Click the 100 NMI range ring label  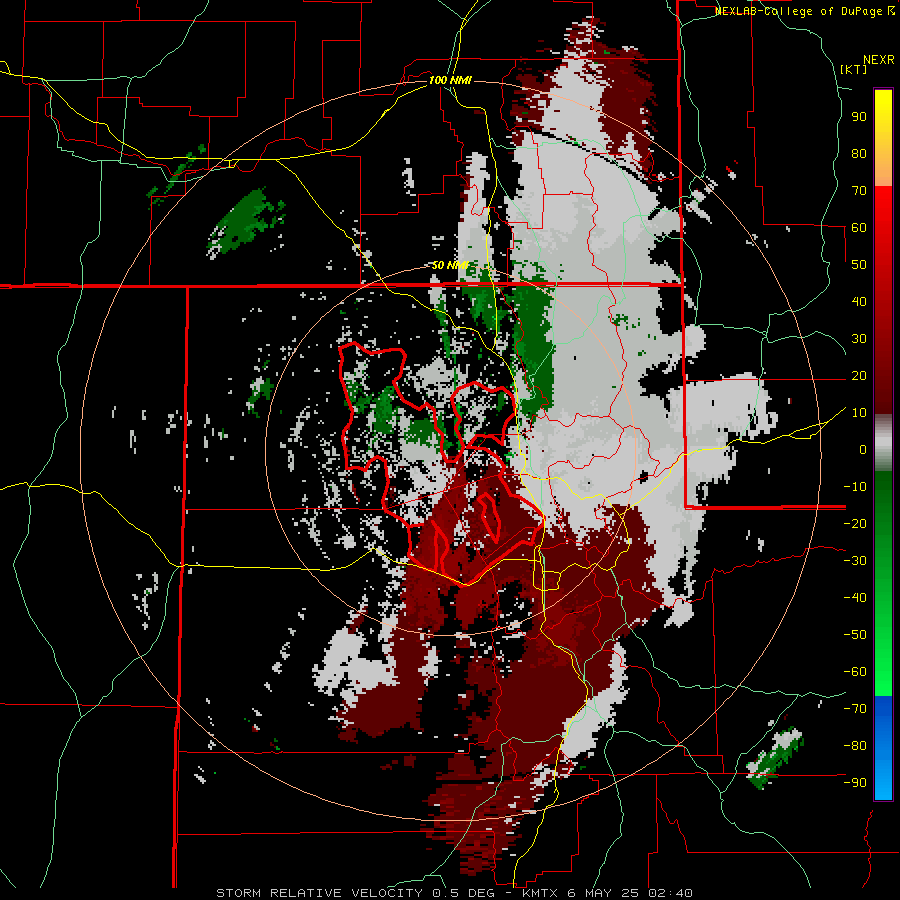pyautogui.click(x=450, y=80)
